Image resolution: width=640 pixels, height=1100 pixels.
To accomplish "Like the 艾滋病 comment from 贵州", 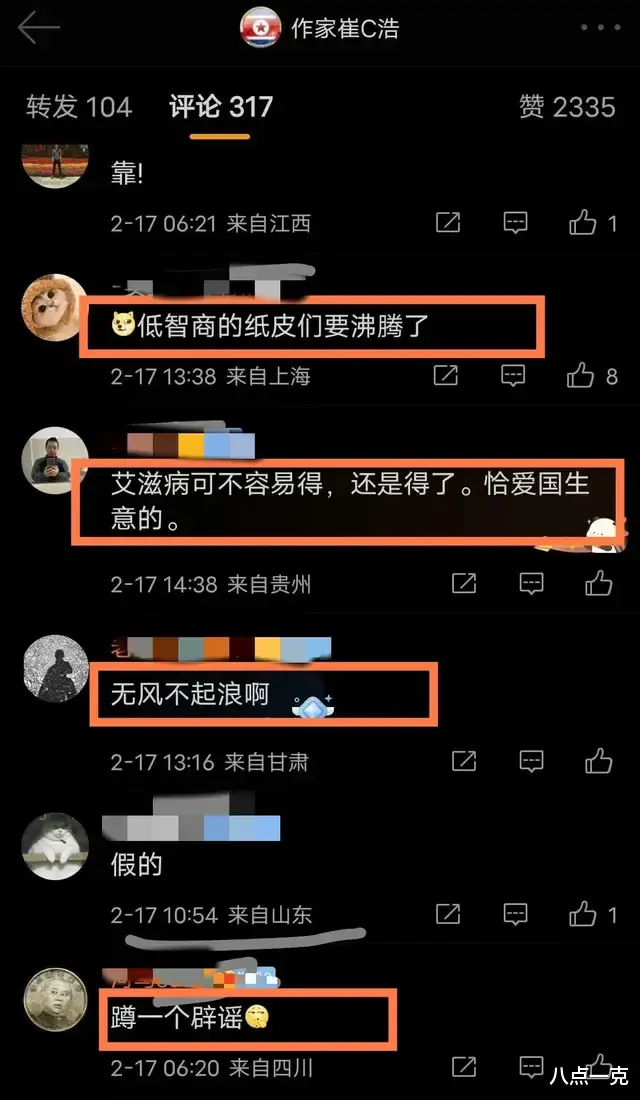I will pyautogui.click(x=599, y=583).
